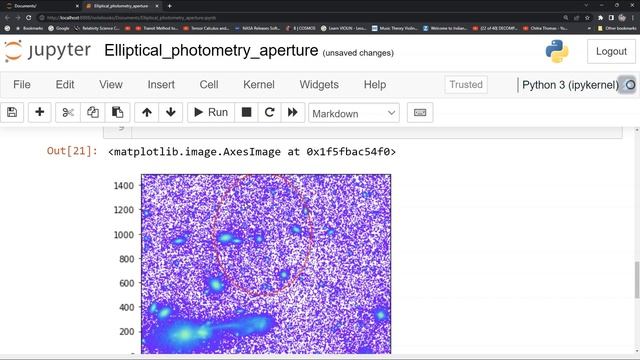640x360 pixels.
Task: Rename notebook title Elliptical_photometry_aperture
Action: pos(211,51)
